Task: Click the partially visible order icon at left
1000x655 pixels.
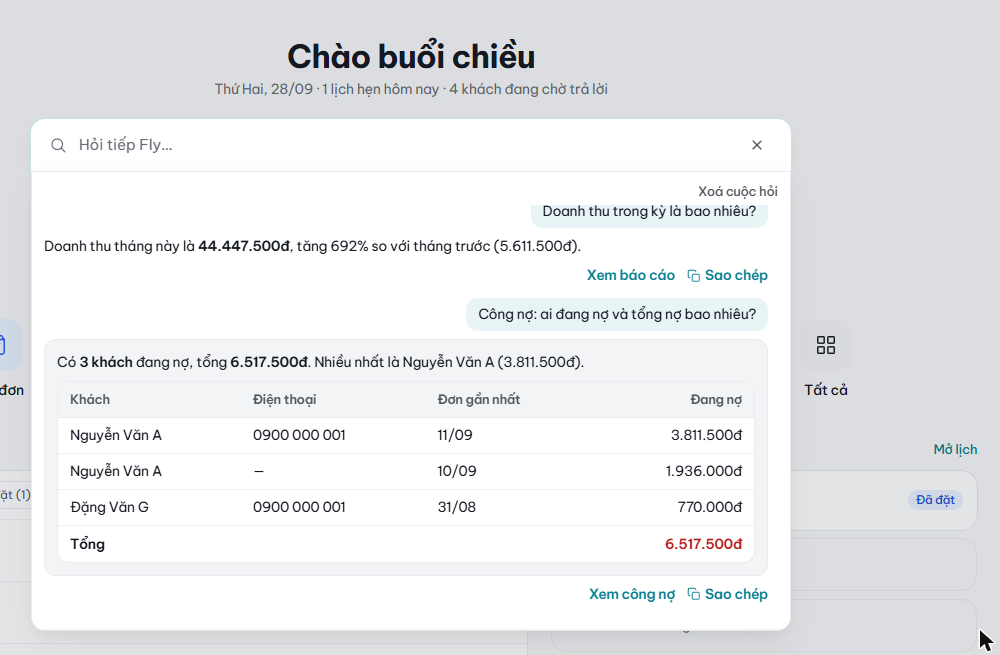Action: [6, 345]
